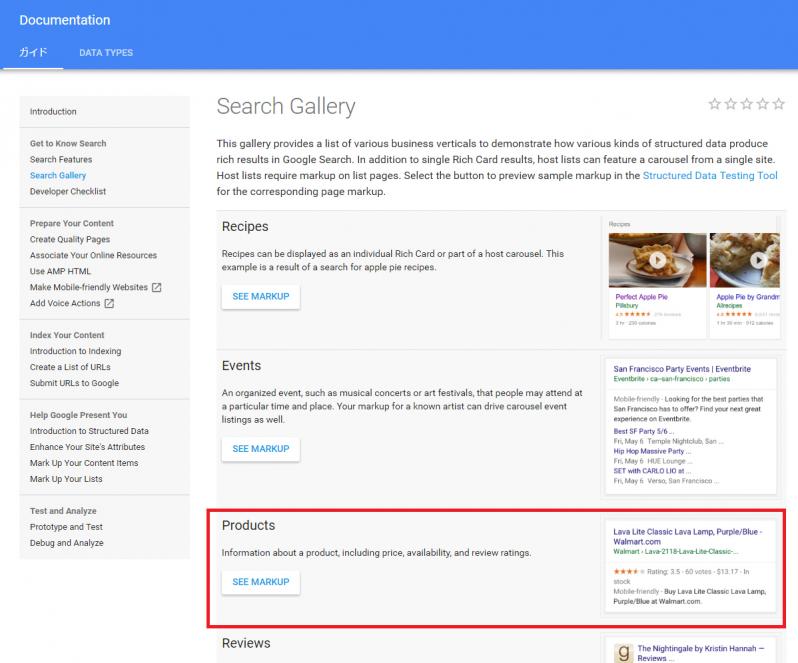Click the Goodreads logo in Reviews preview
Image resolution: width=798 pixels, height=663 pixels.
click(623, 653)
